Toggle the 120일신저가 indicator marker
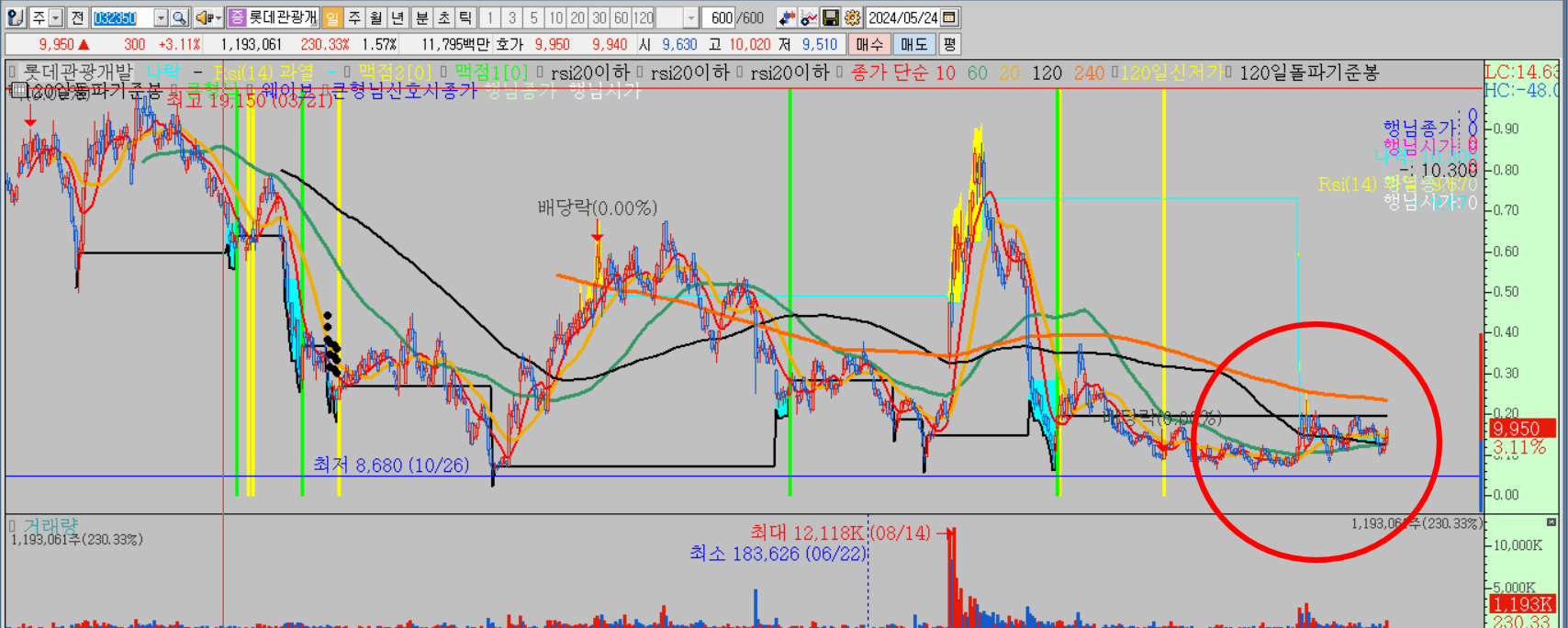Viewport: 1568px width, 628px height. tap(1114, 72)
